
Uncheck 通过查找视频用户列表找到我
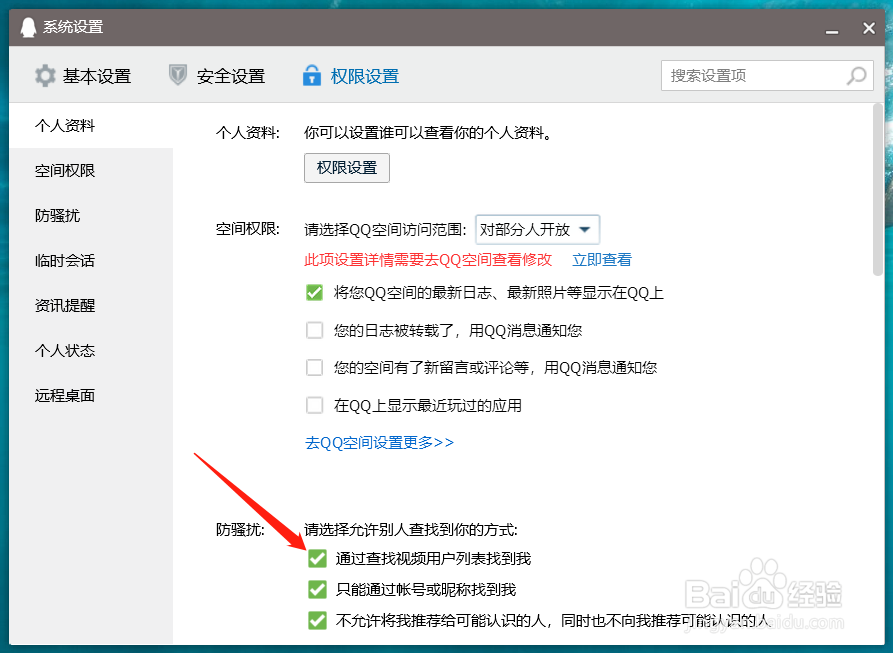click(317, 558)
